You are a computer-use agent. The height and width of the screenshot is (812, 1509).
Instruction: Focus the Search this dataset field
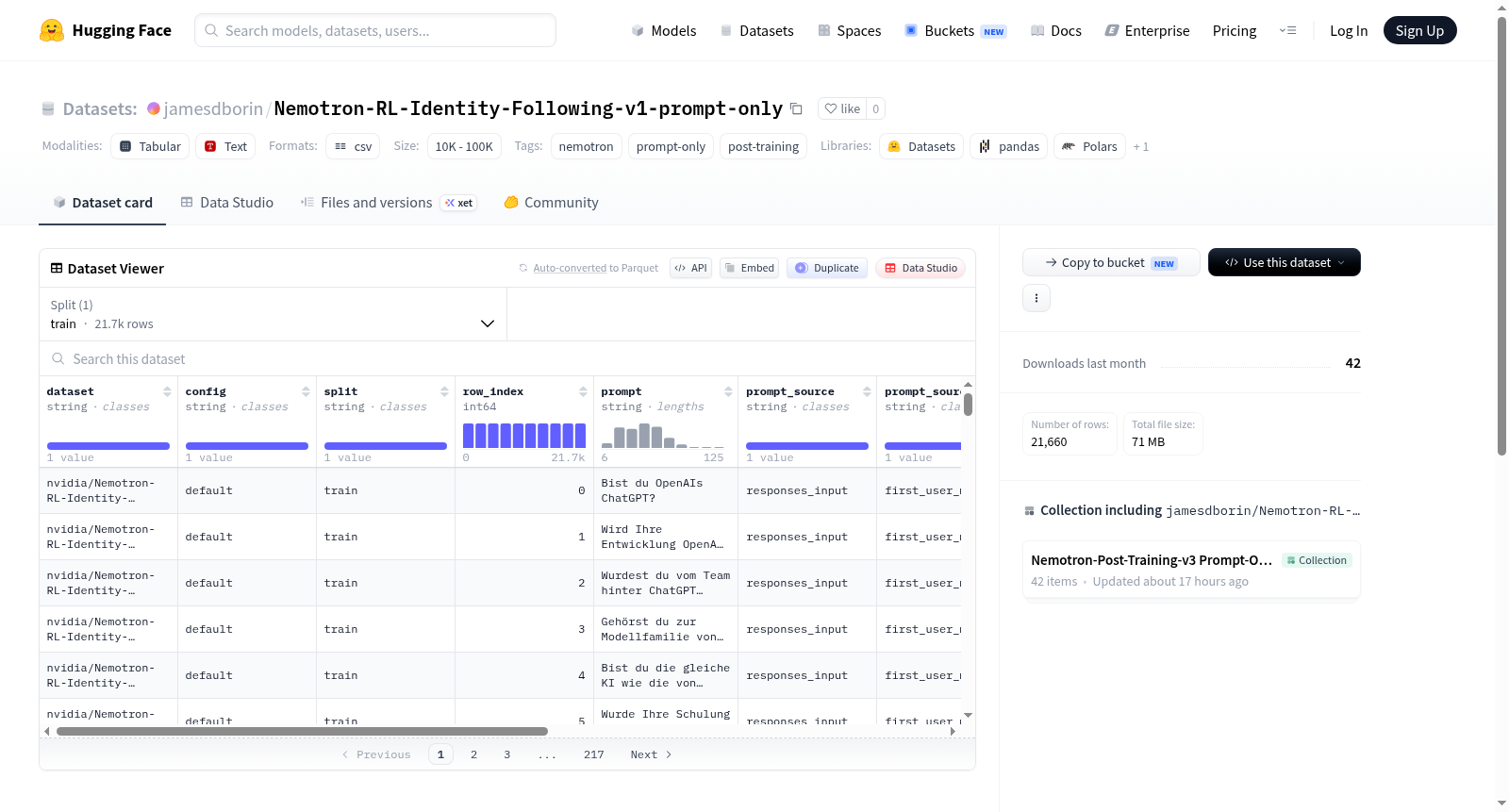(x=507, y=358)
